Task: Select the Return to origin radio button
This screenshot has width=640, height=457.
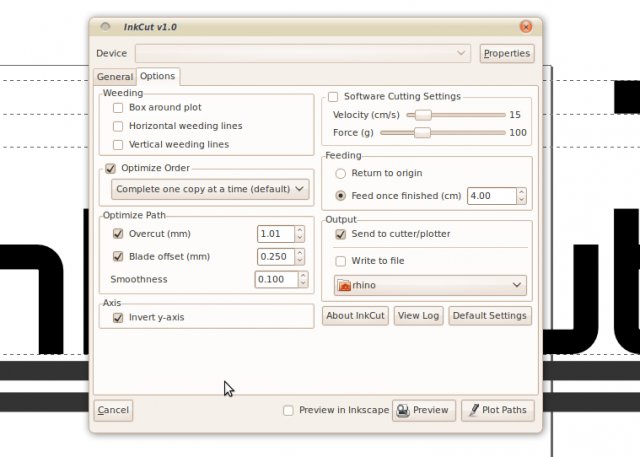Action: point(340,173)
